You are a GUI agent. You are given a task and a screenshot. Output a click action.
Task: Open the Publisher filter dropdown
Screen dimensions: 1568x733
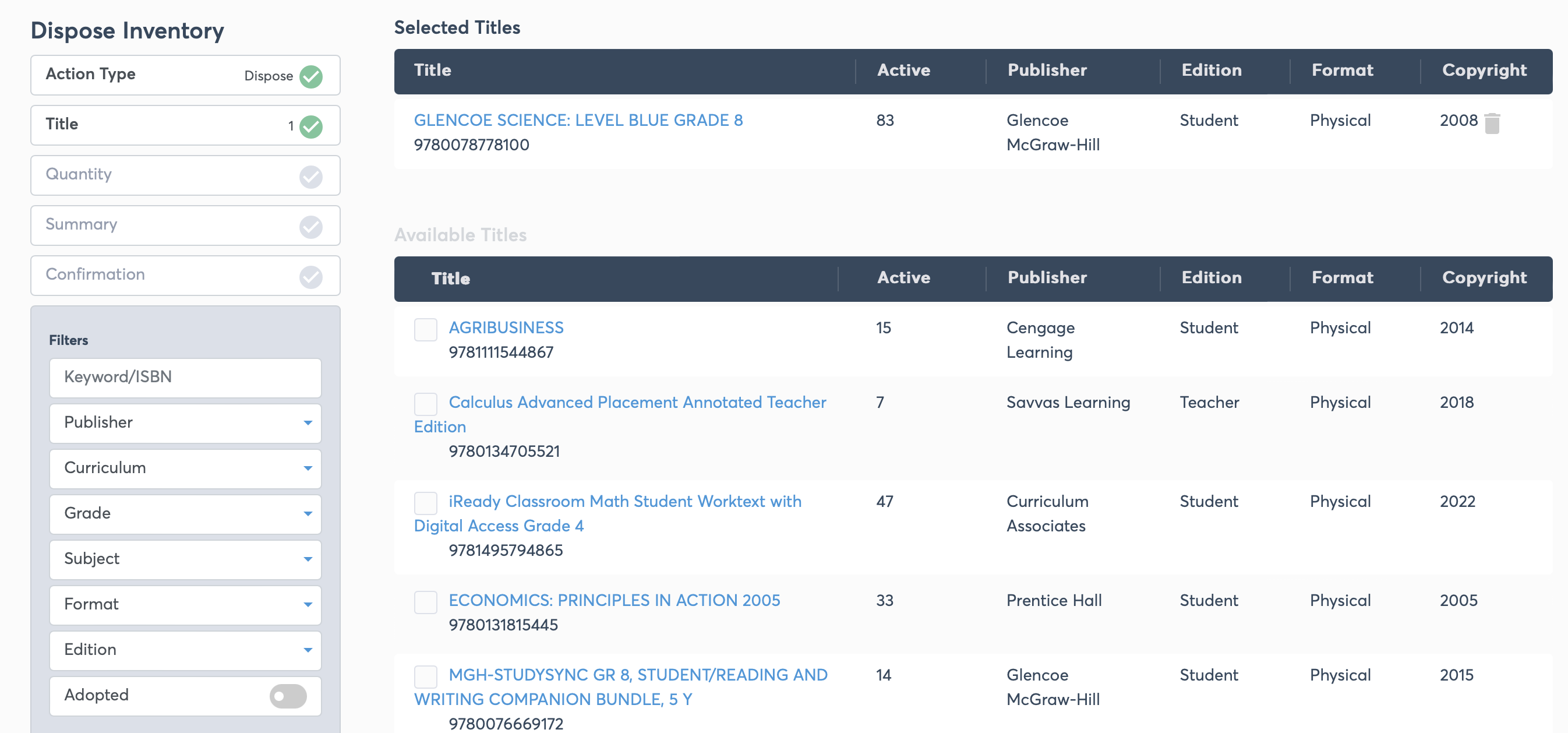185,422
